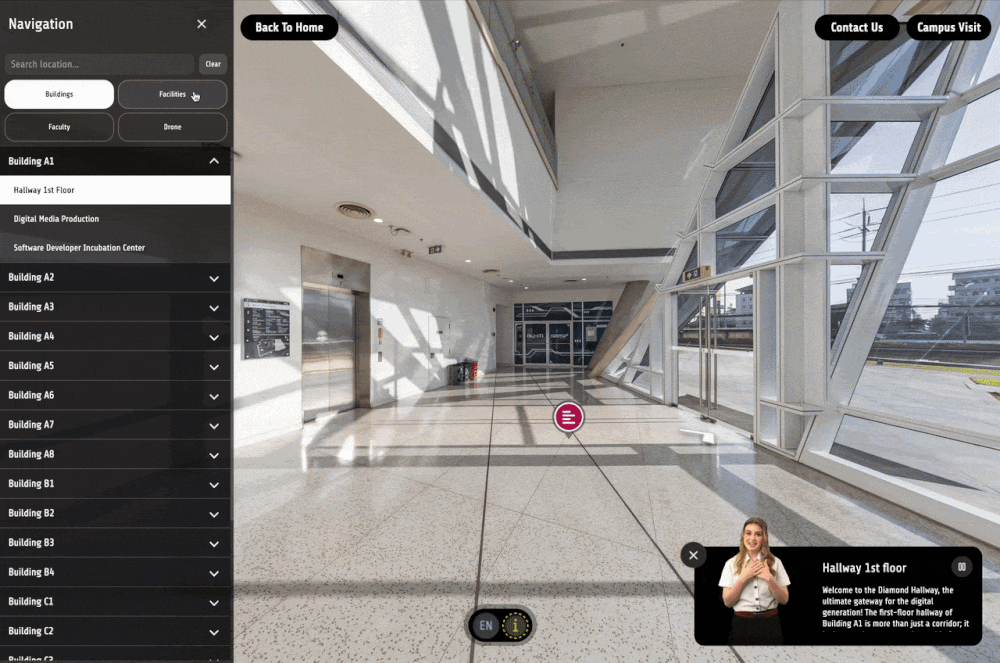Click the yellow info icon in the bottom toggle

click(516, 625)
